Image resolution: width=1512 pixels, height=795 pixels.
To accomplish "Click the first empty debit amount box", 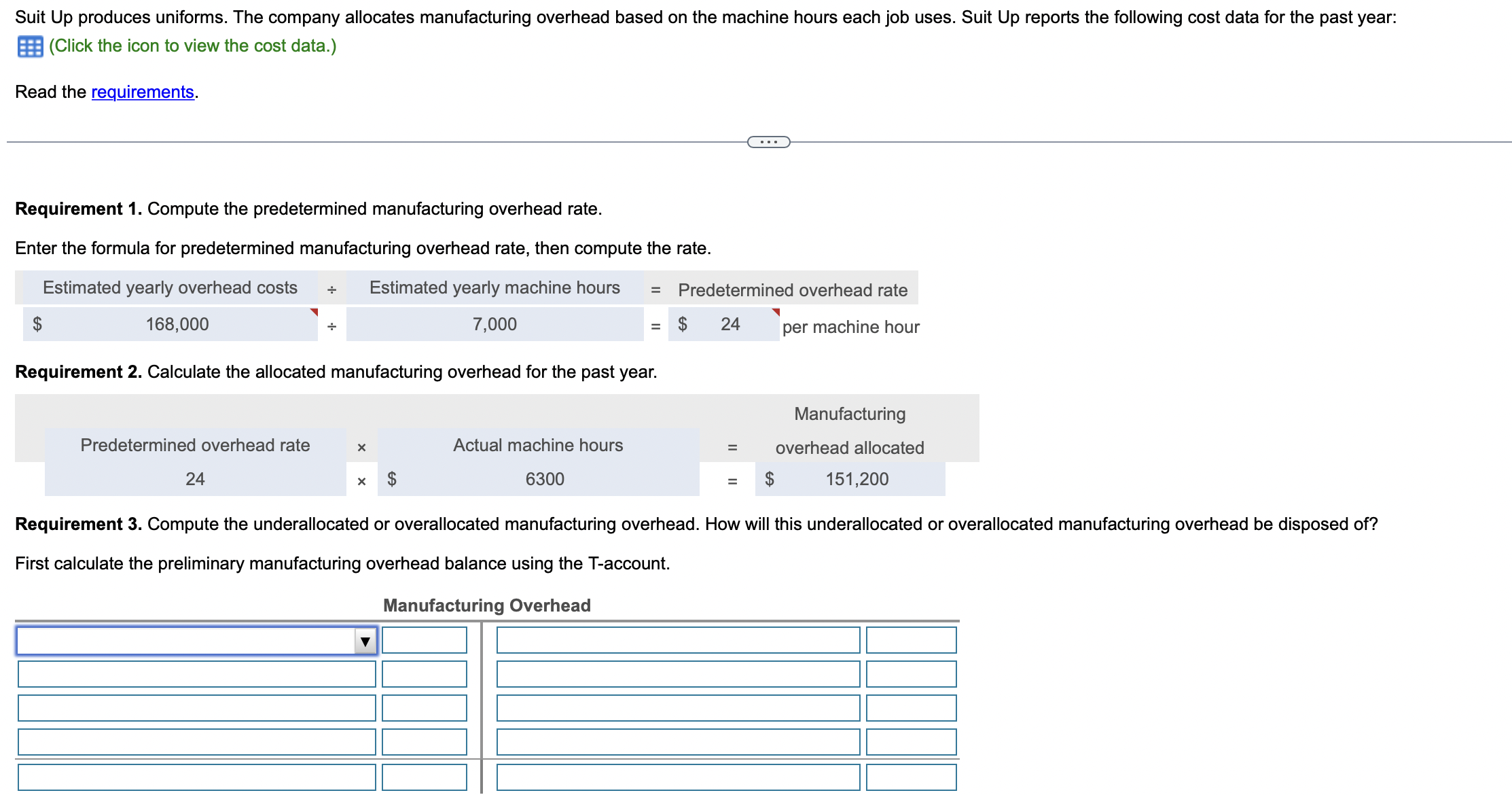I will [x=424, y=639].
